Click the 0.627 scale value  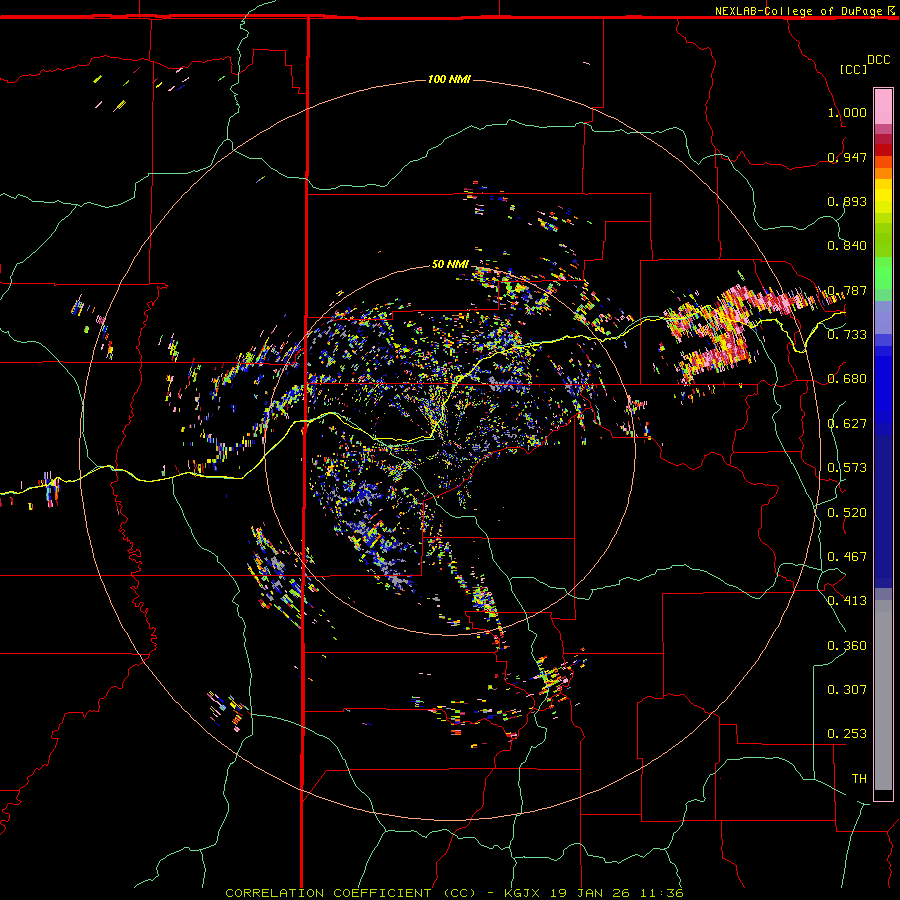tap(847, 424)
